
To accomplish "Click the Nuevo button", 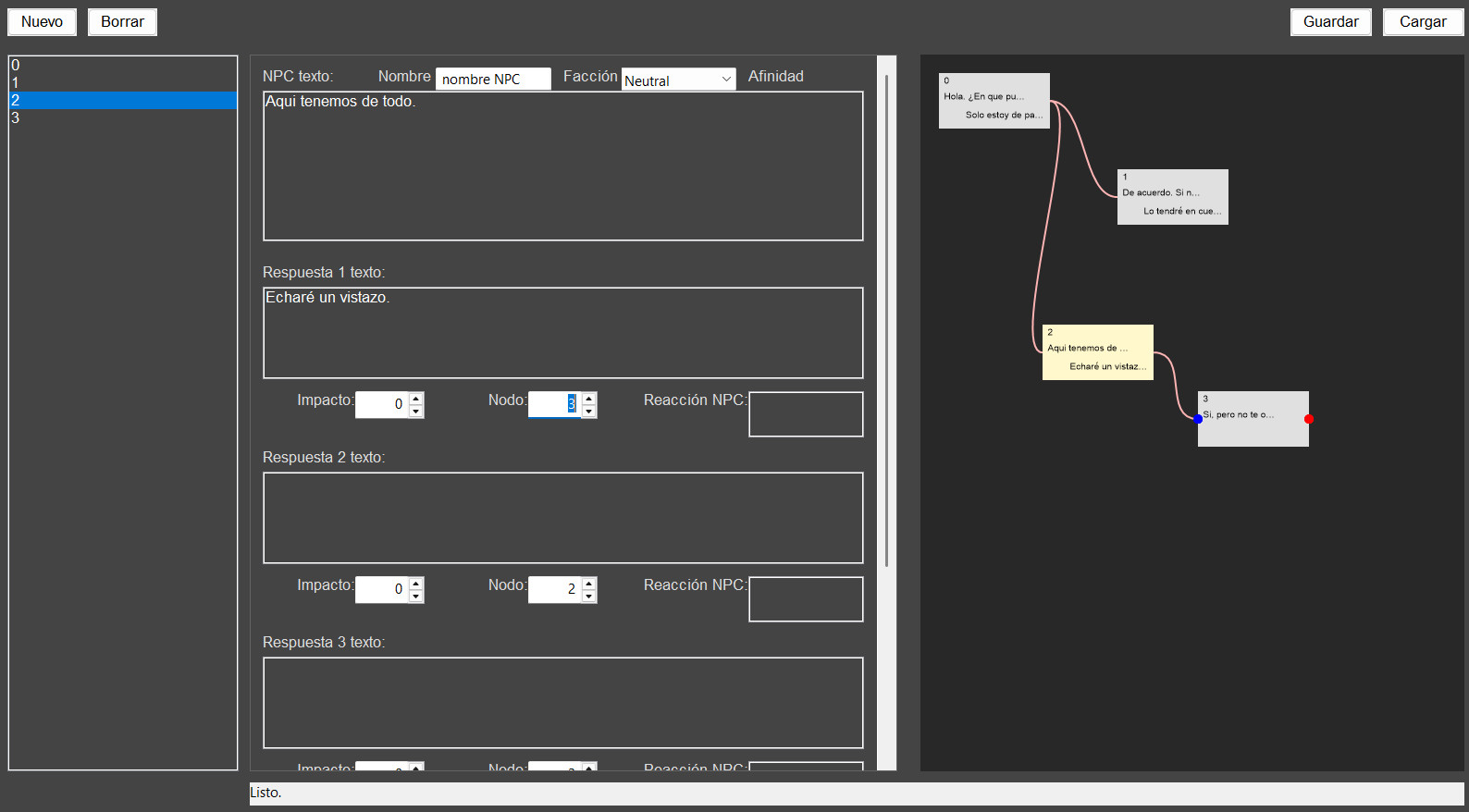I will [42, 22].
